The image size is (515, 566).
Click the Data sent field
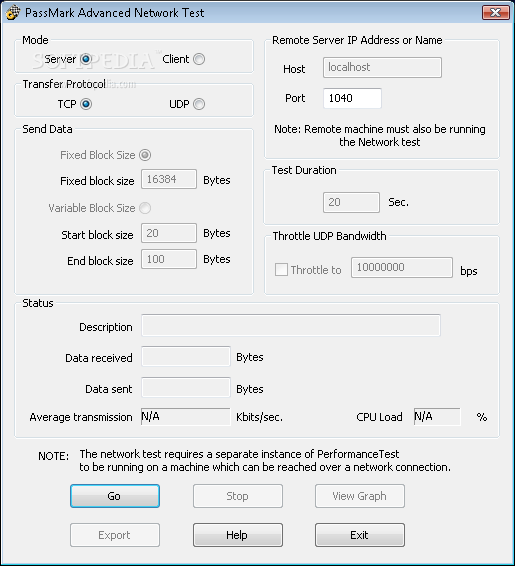click(x=186, y=387)
